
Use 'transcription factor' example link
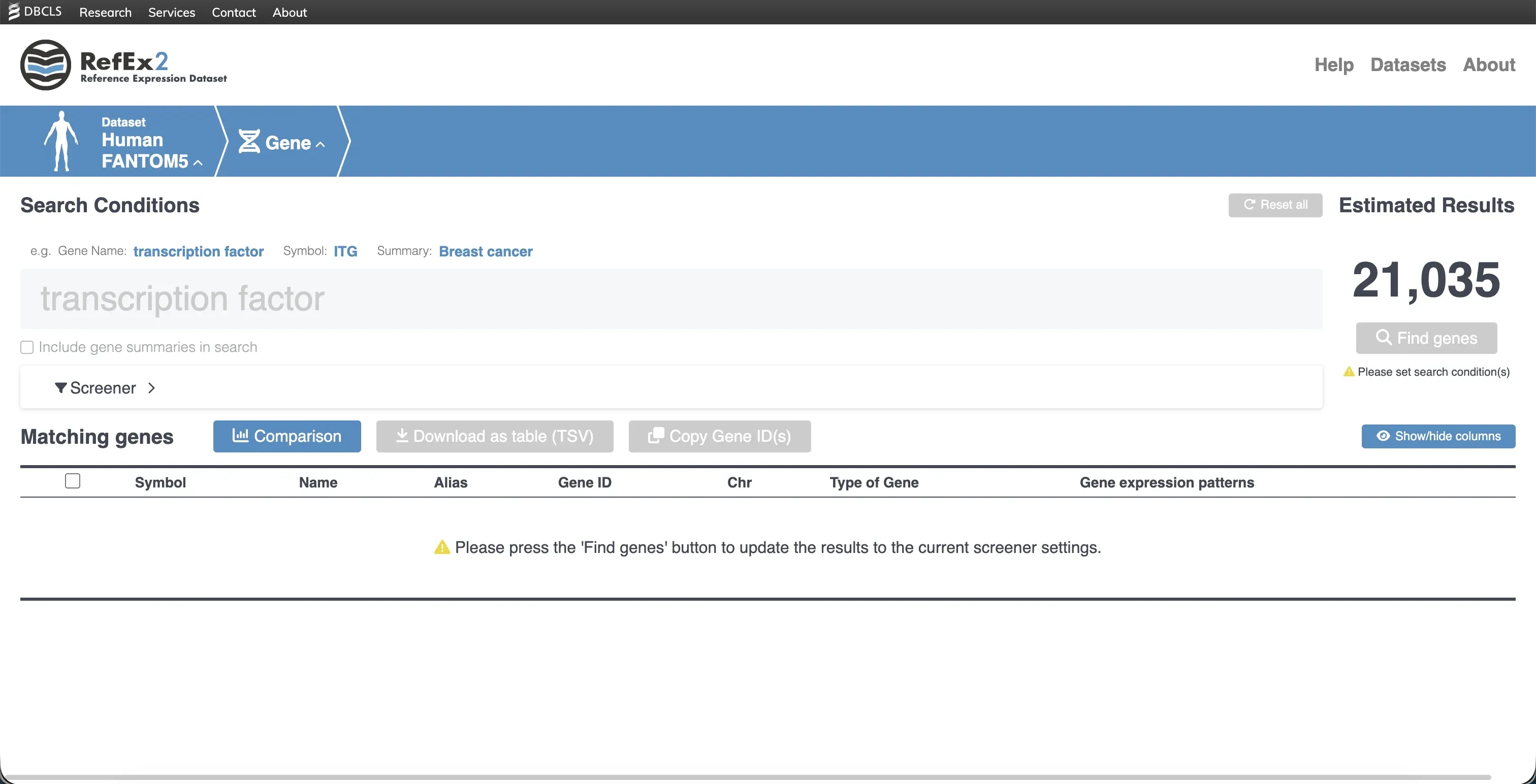tap(199, 251)
